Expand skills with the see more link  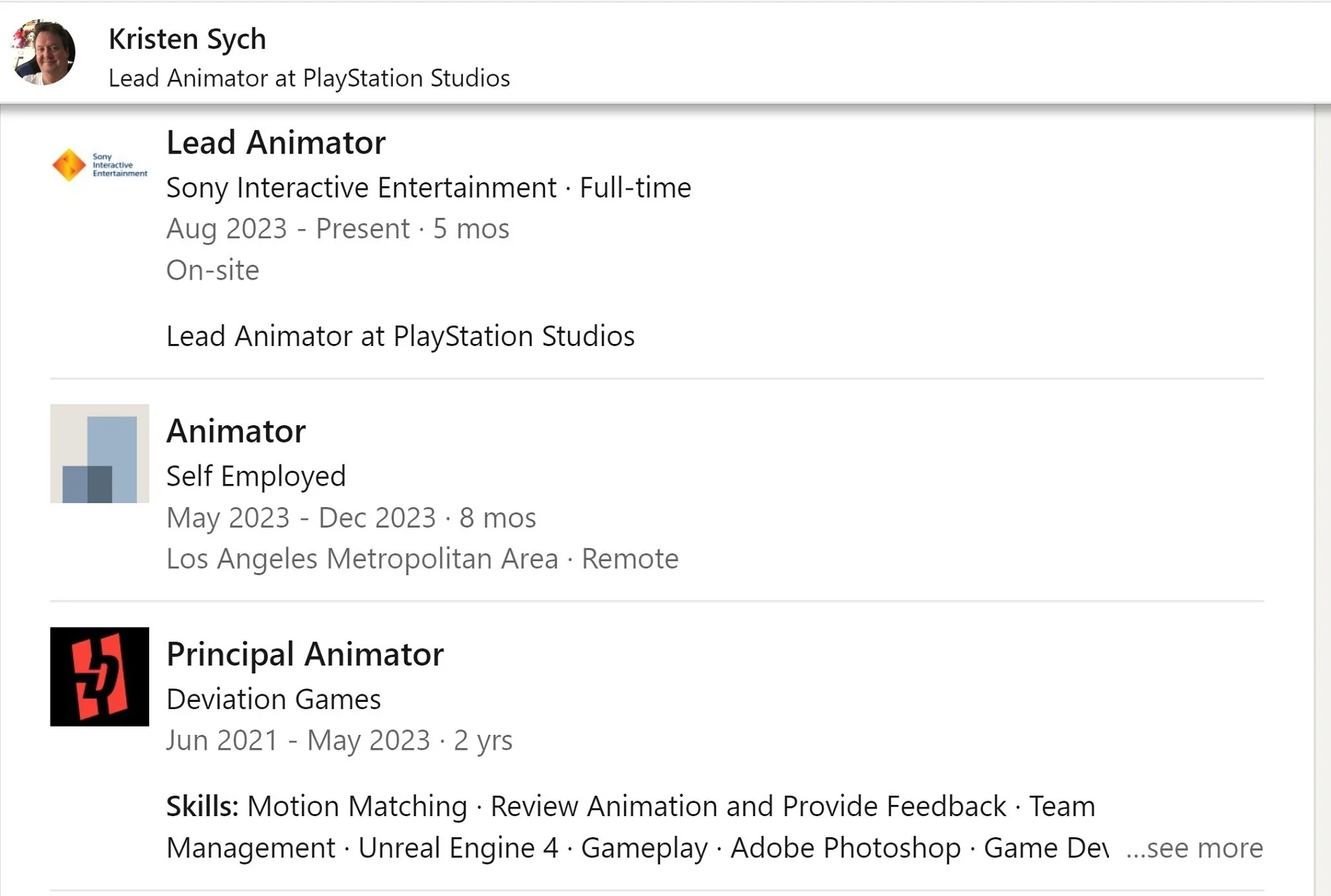point(1194,848)
